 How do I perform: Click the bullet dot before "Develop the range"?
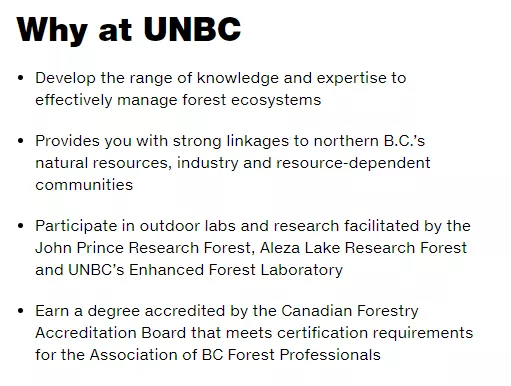point(21,78)
